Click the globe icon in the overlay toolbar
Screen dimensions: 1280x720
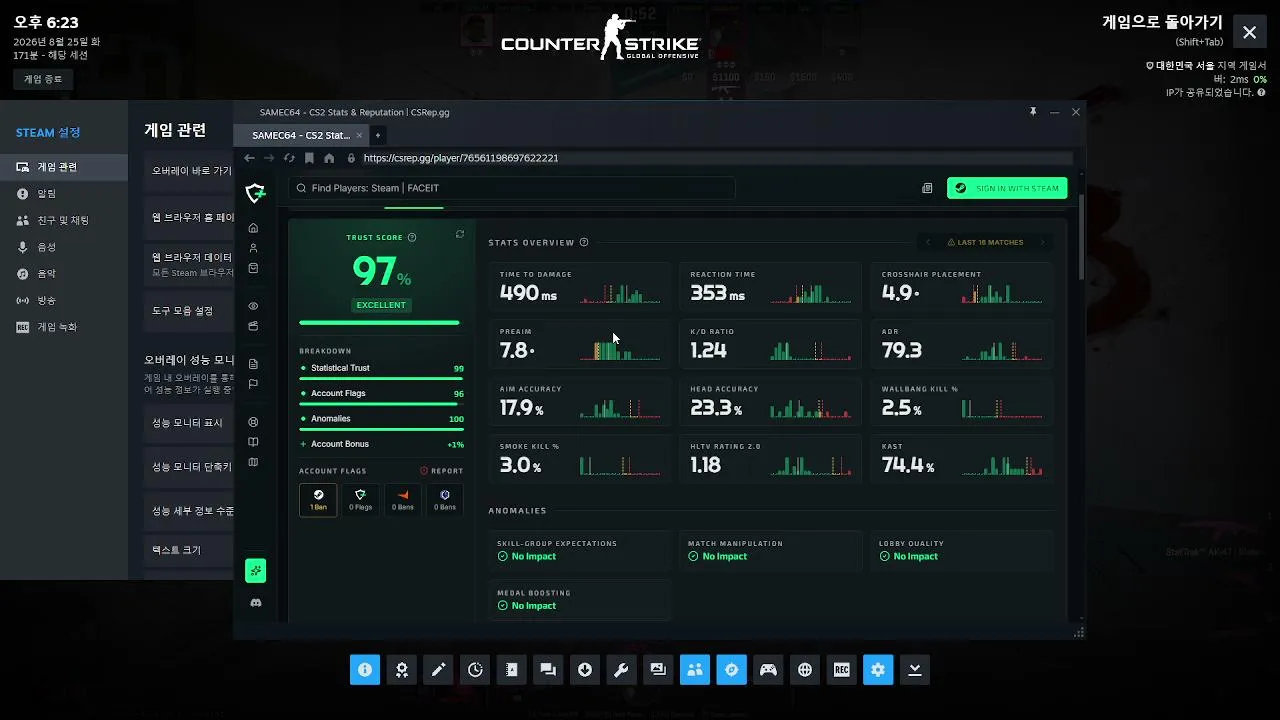click(805, 670)
